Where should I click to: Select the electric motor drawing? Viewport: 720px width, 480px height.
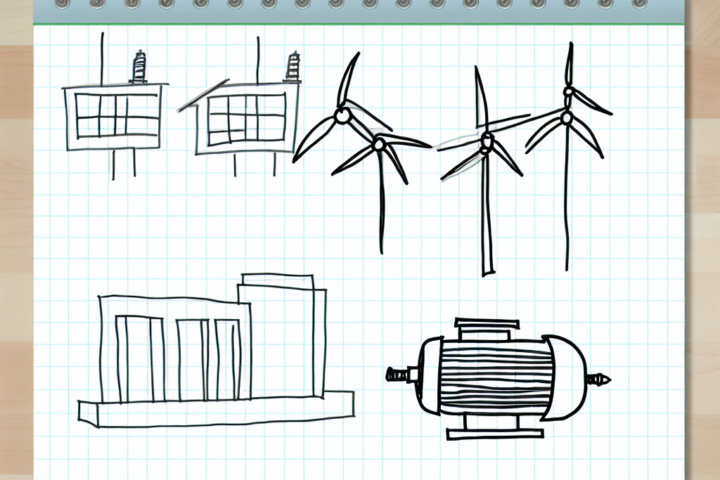click(x=499, y=378)
